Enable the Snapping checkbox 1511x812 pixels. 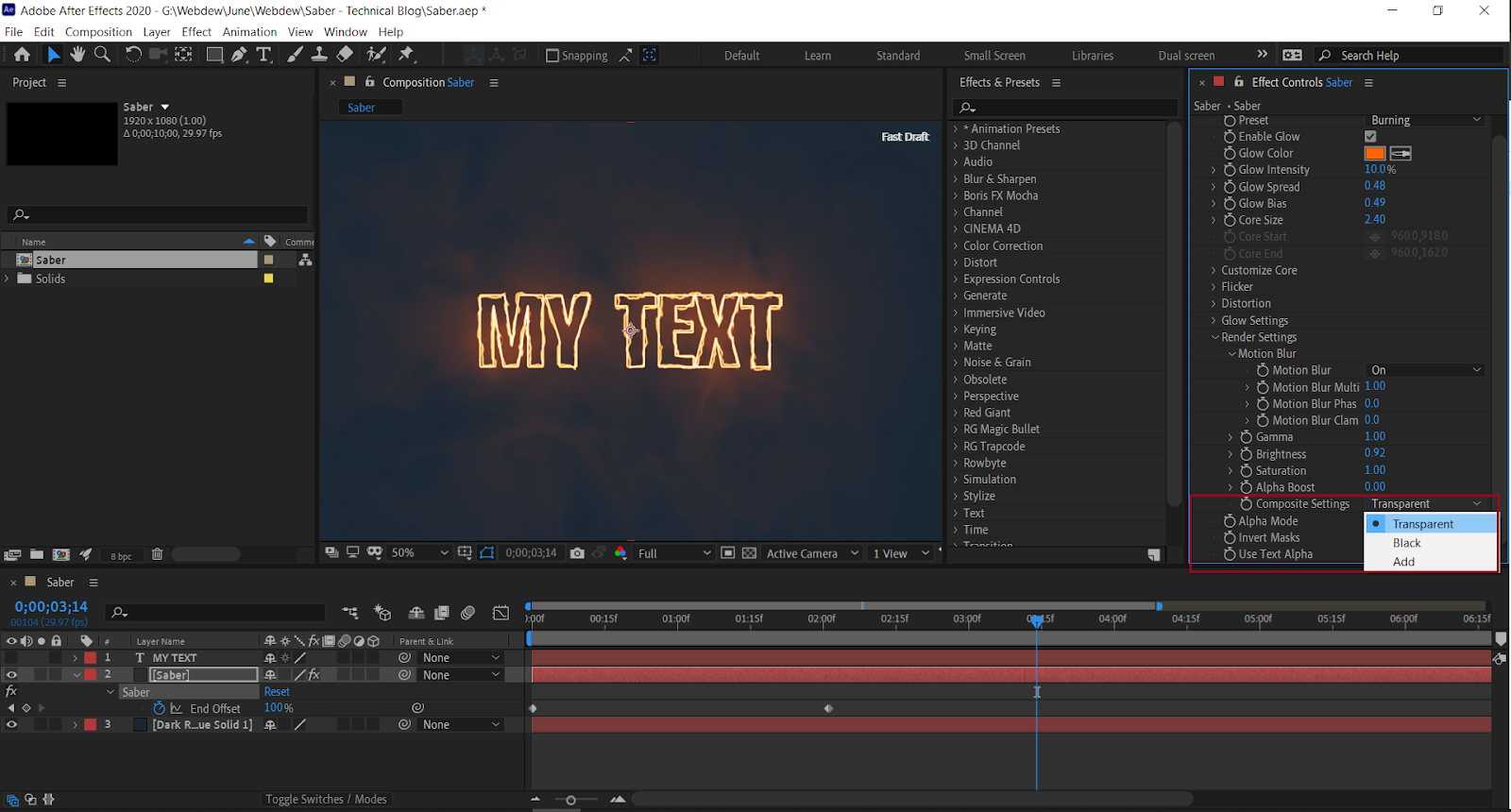pos(553,56)
